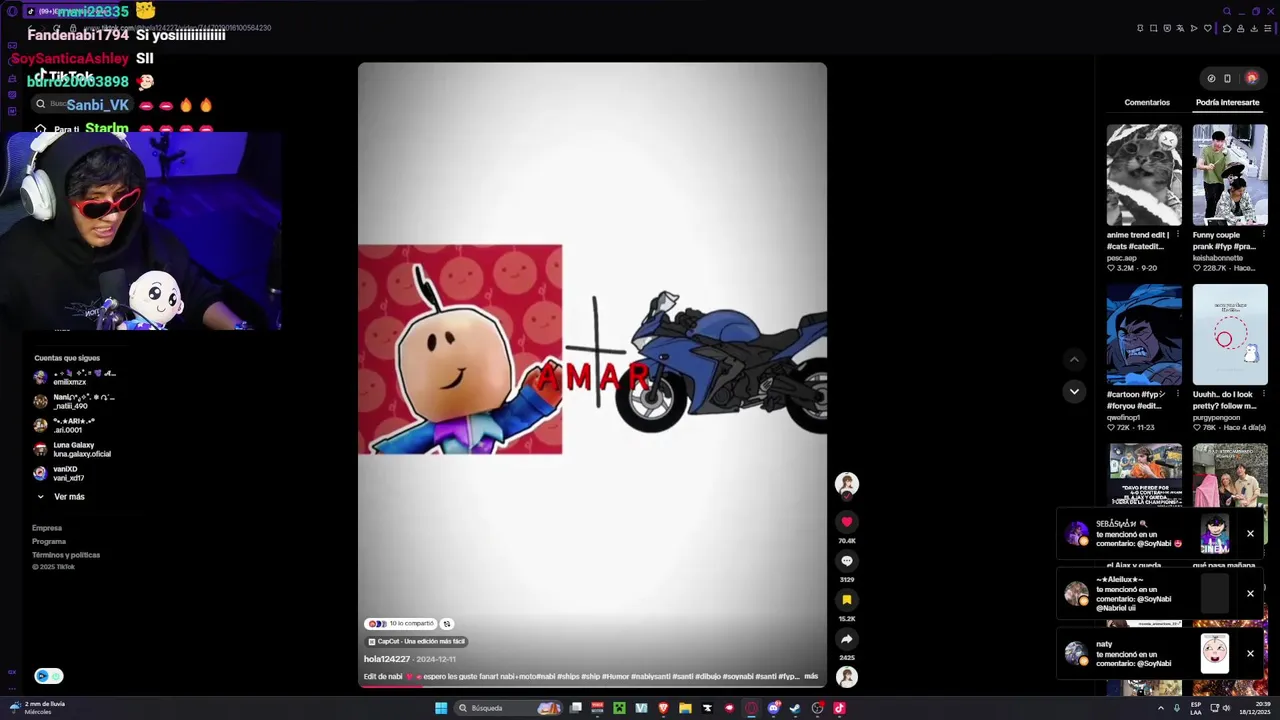Expand description with 'más' link

tap(811, 676)
